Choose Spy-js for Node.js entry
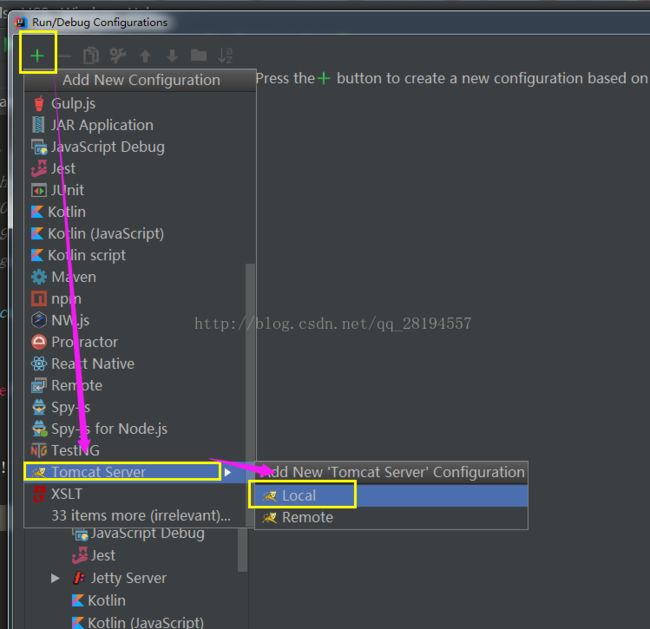Image resolution: width=650 pixels, height=629 pixels. click(x=136, y=429)
